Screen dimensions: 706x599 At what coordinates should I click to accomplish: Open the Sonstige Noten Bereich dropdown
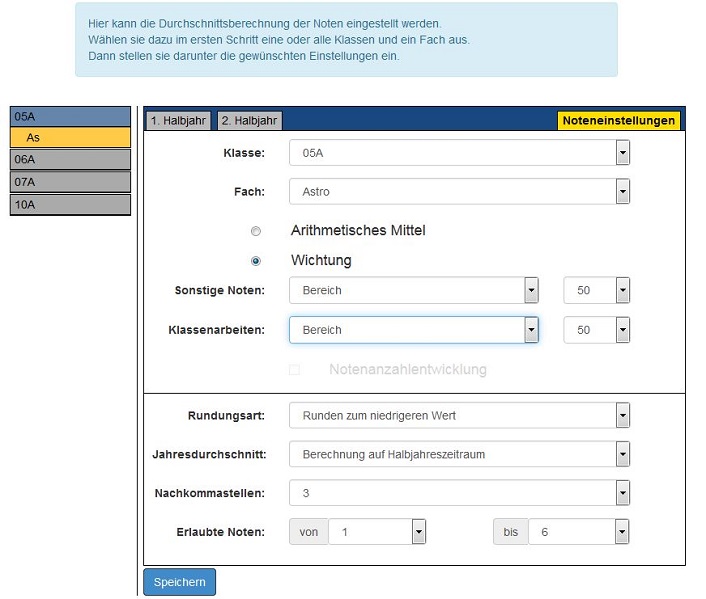(414, 290)
